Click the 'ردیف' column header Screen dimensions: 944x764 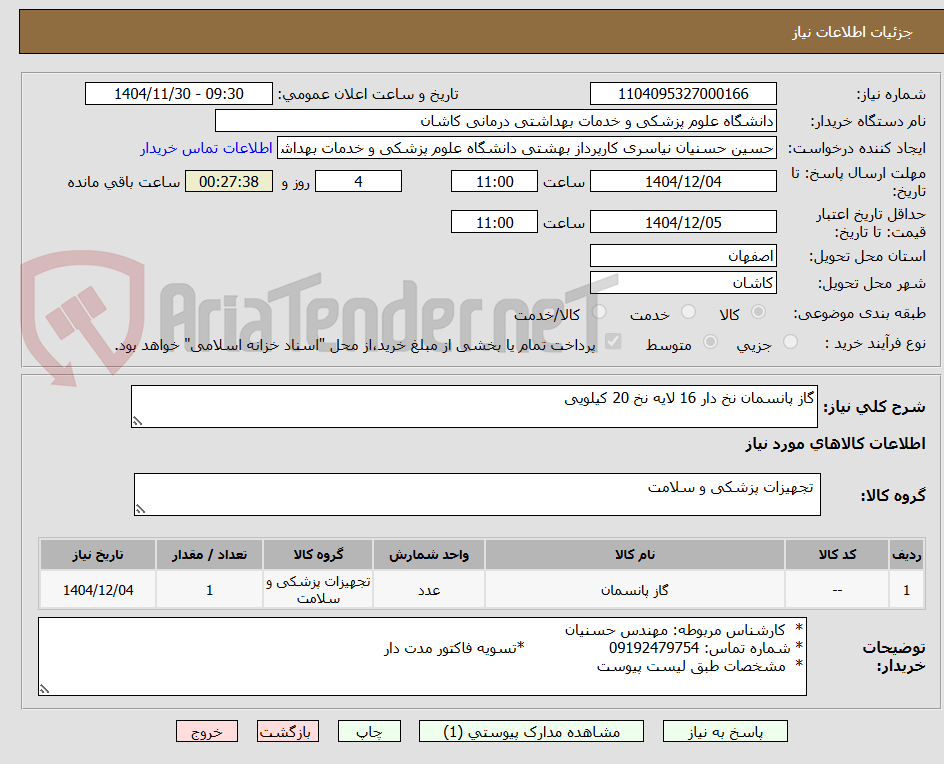[x=907, y=554]
